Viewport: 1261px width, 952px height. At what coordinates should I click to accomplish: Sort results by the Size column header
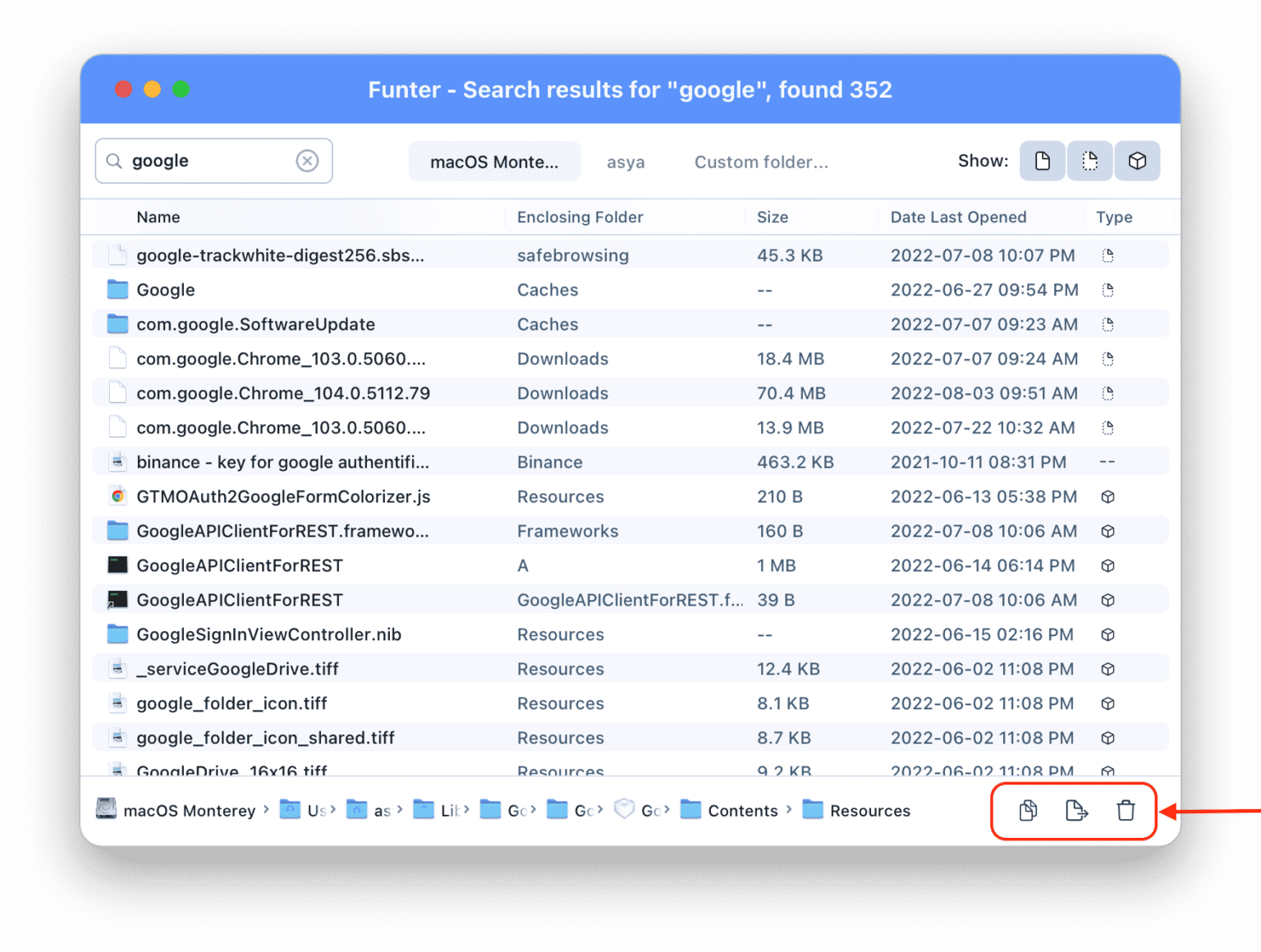pos(772,217)
